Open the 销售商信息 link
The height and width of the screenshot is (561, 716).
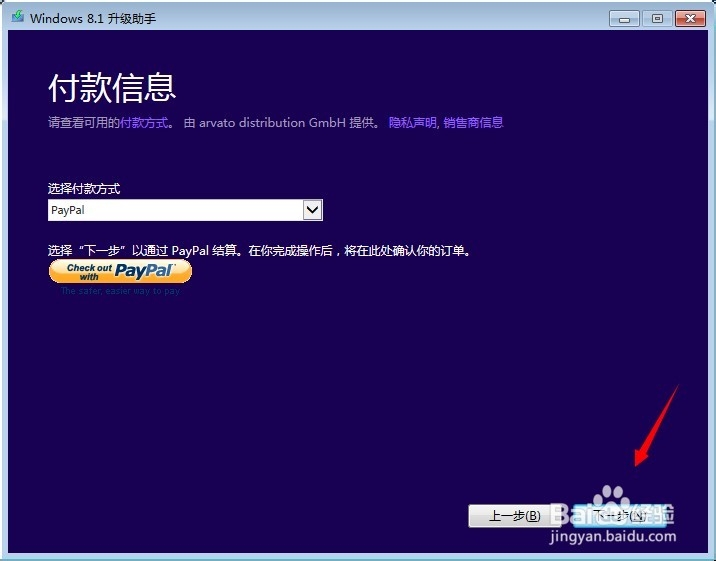pyautogui.click(x=473, y=122)
